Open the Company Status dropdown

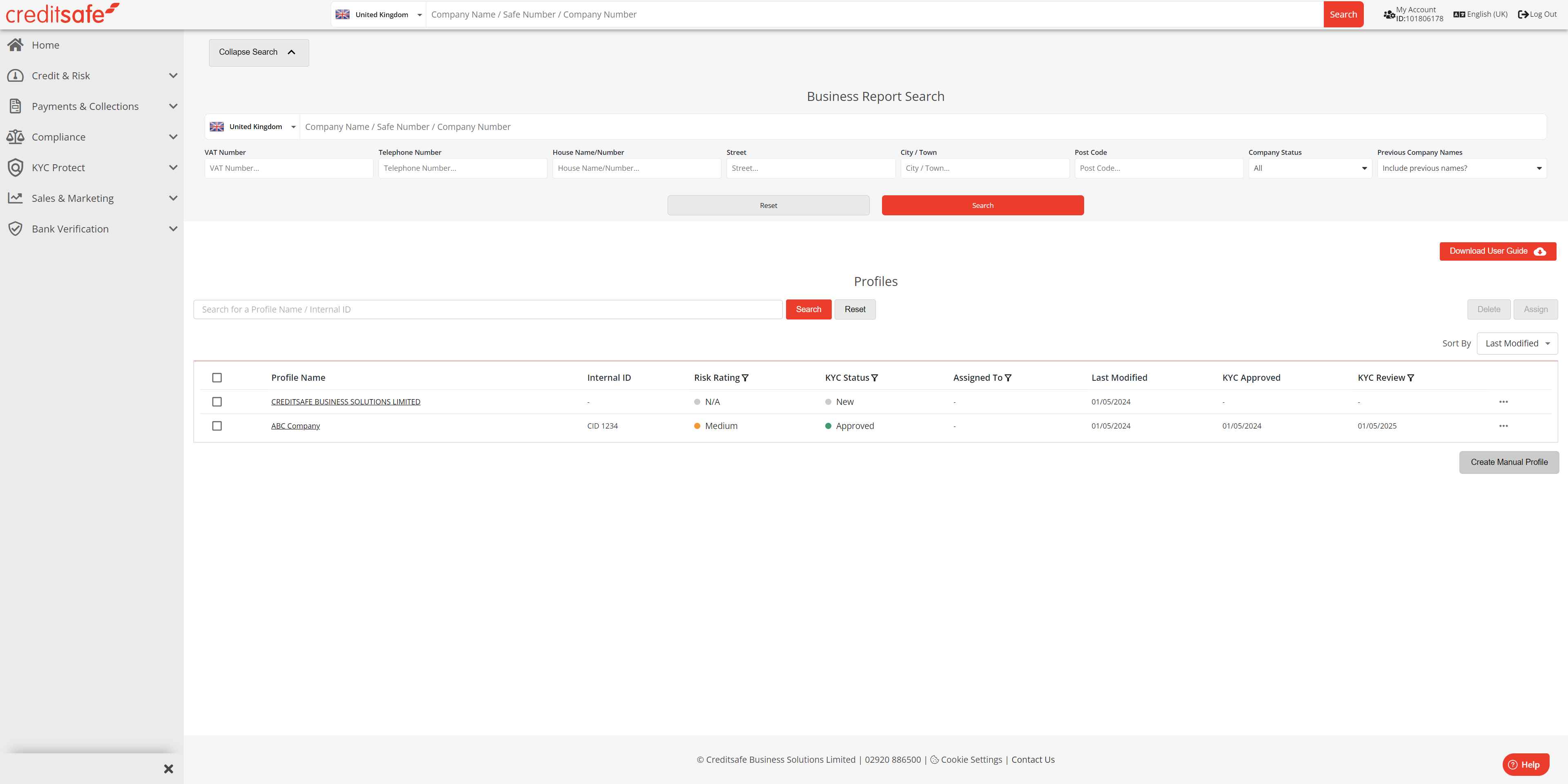1310,168
